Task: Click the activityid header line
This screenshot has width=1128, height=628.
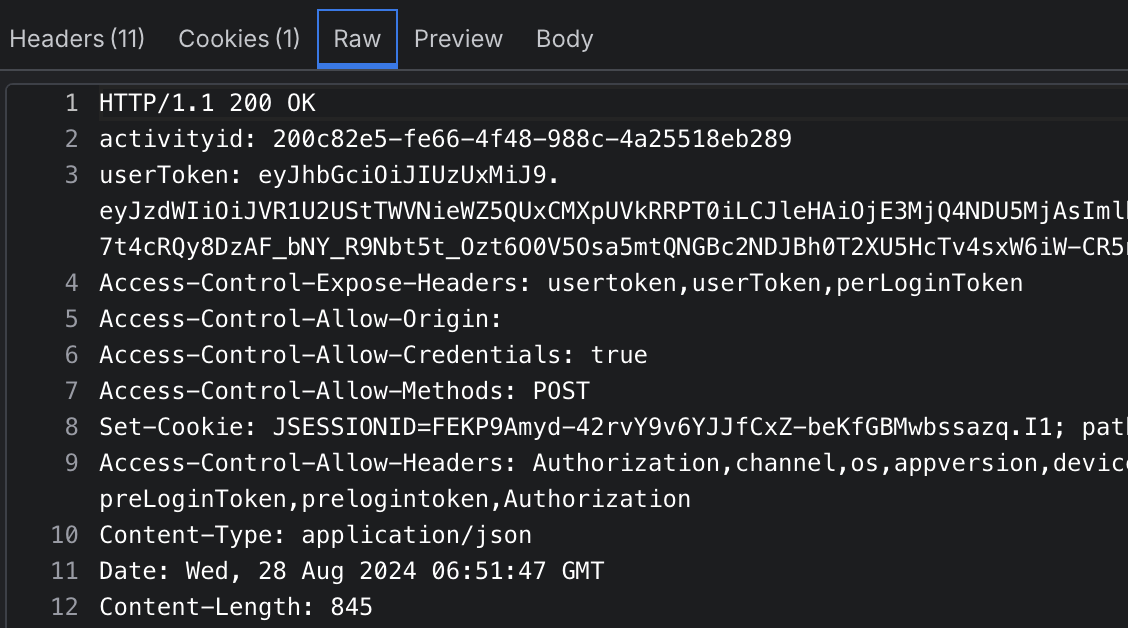Action: [x=445, y=139]
